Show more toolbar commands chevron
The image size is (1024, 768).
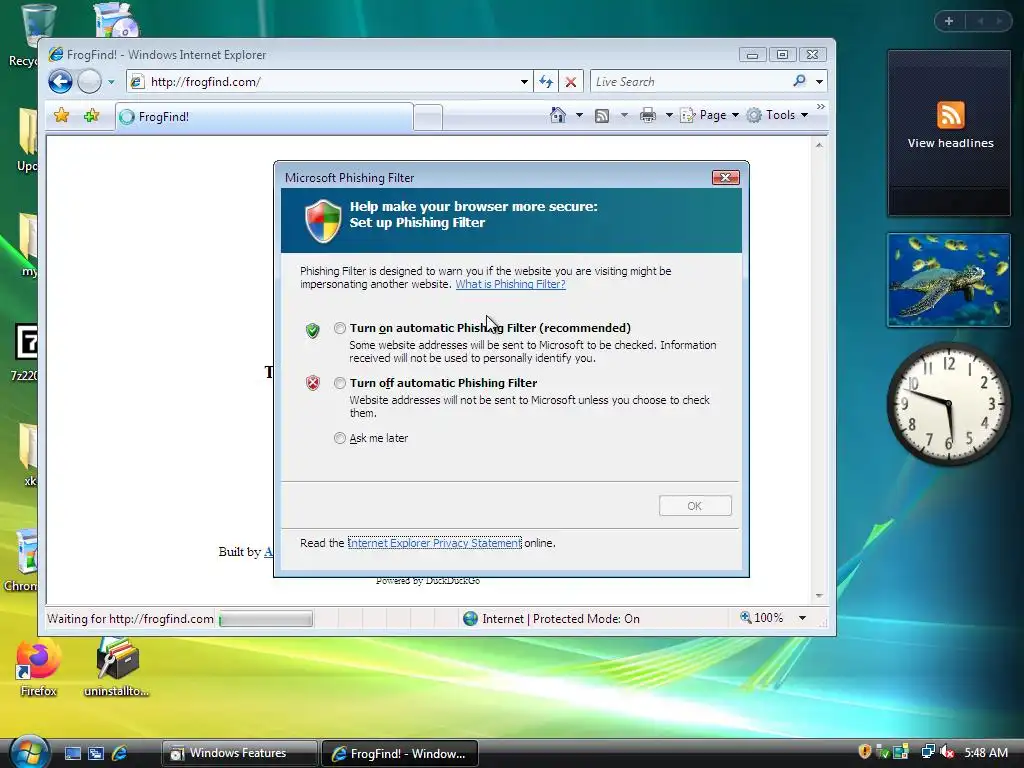(821, 106)
